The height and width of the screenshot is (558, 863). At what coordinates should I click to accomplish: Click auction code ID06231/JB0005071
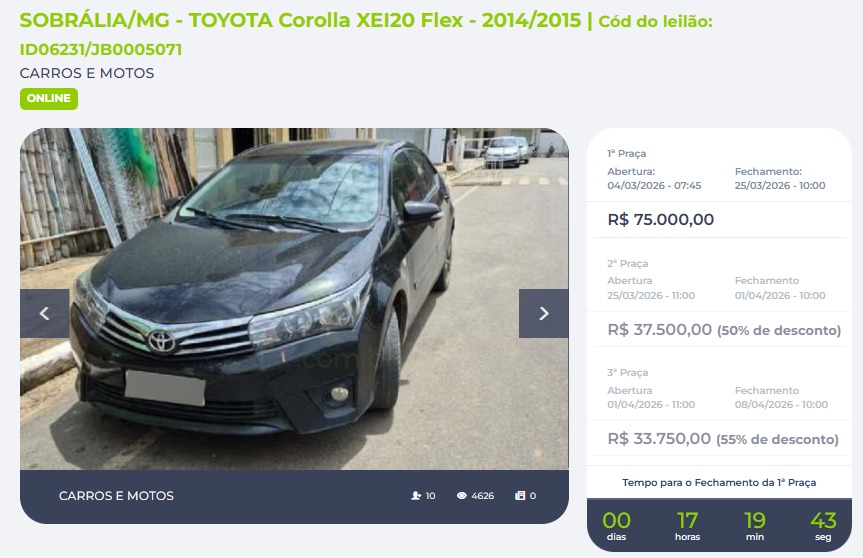101,50
